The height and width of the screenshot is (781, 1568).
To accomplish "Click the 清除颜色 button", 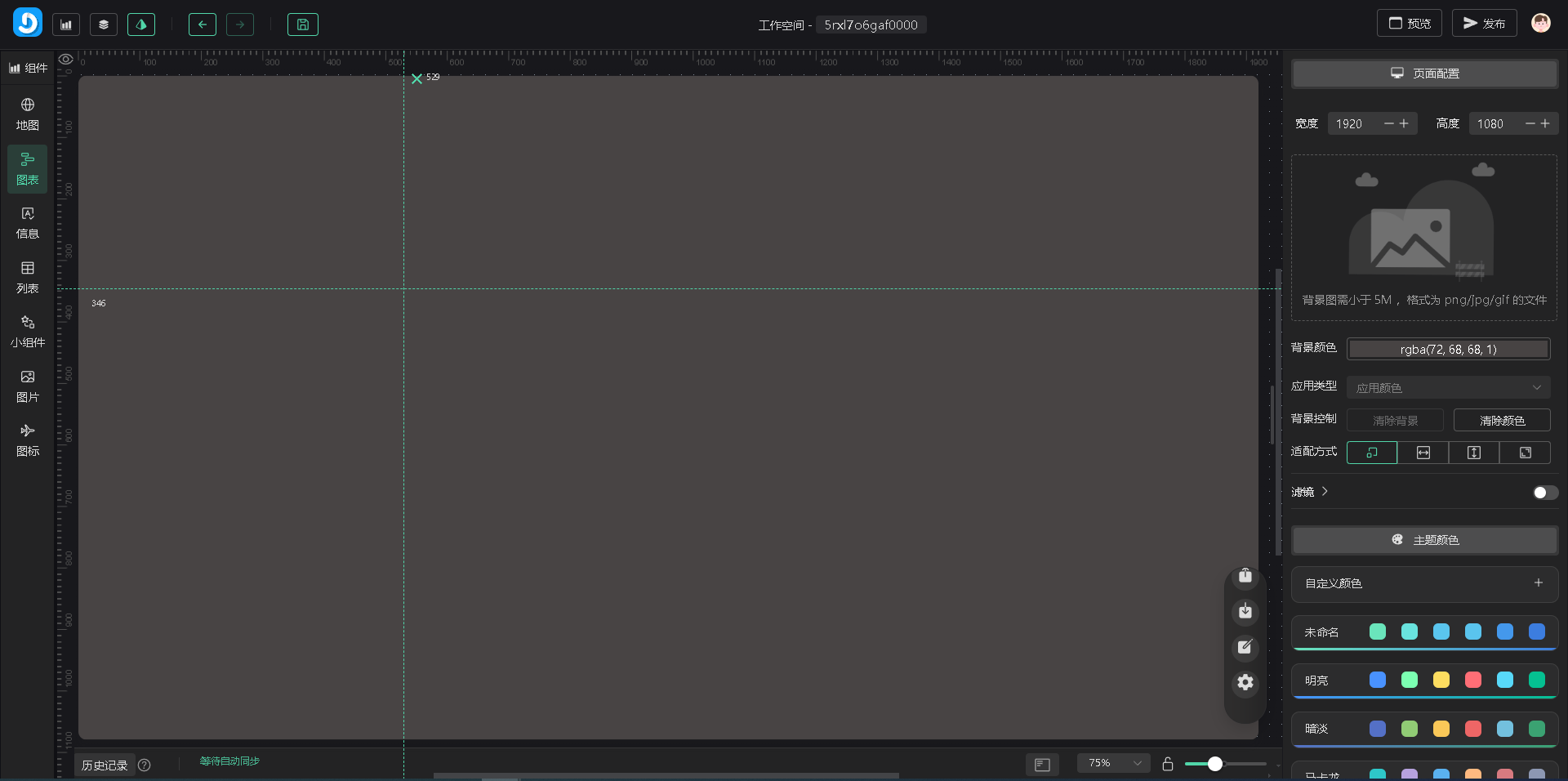I will 1502,421.
